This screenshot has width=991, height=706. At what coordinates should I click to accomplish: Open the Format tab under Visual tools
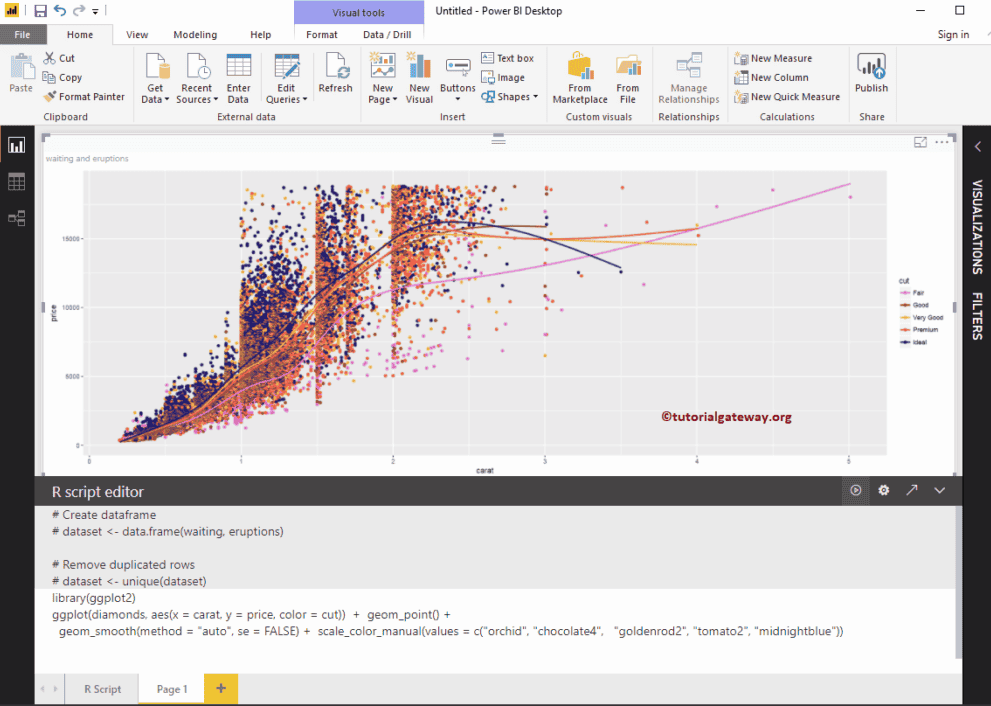tap(321, 33)
